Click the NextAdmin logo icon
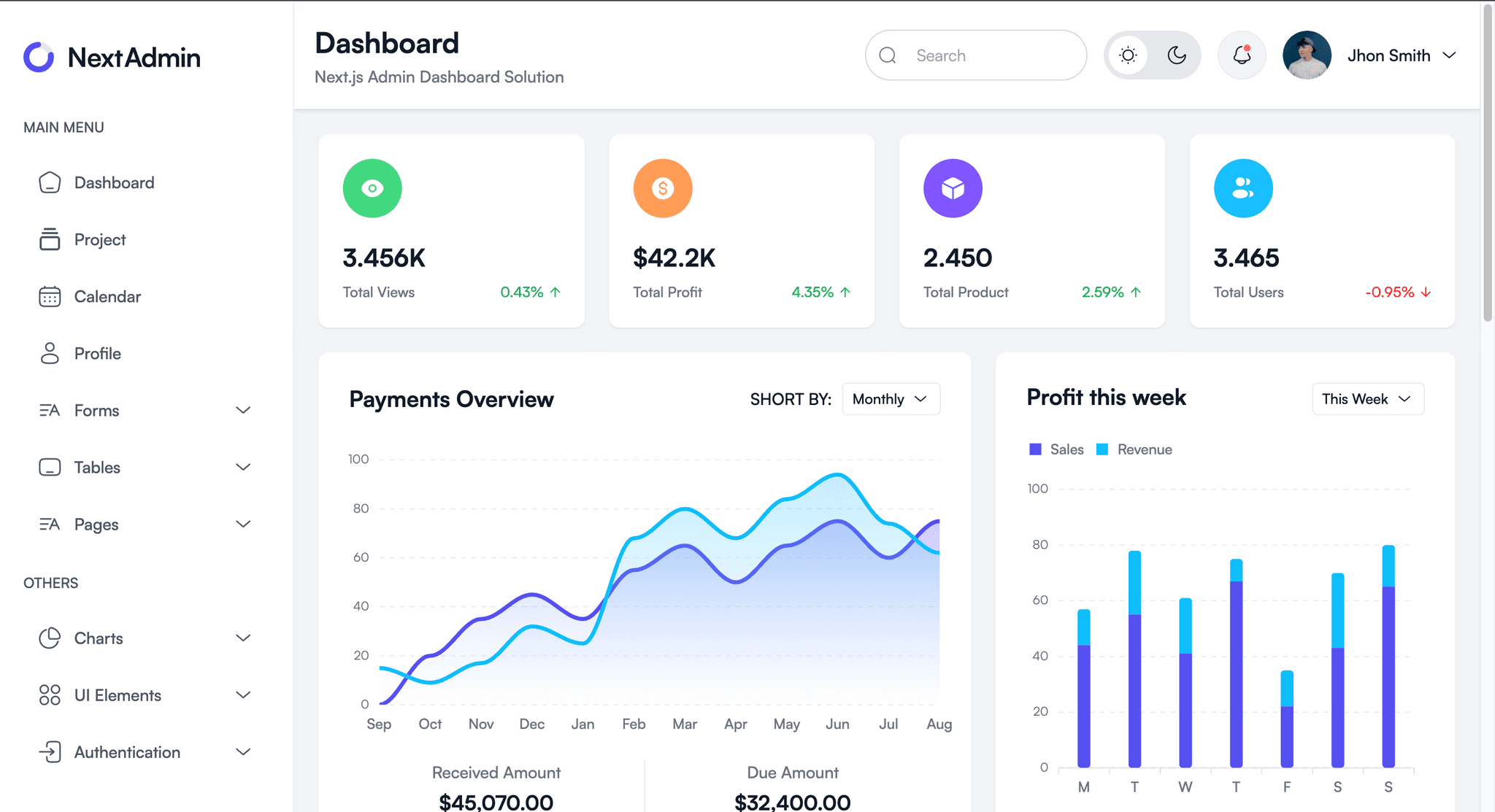The width and height of the screenshot is (1495, 812). tap(39, 57)
